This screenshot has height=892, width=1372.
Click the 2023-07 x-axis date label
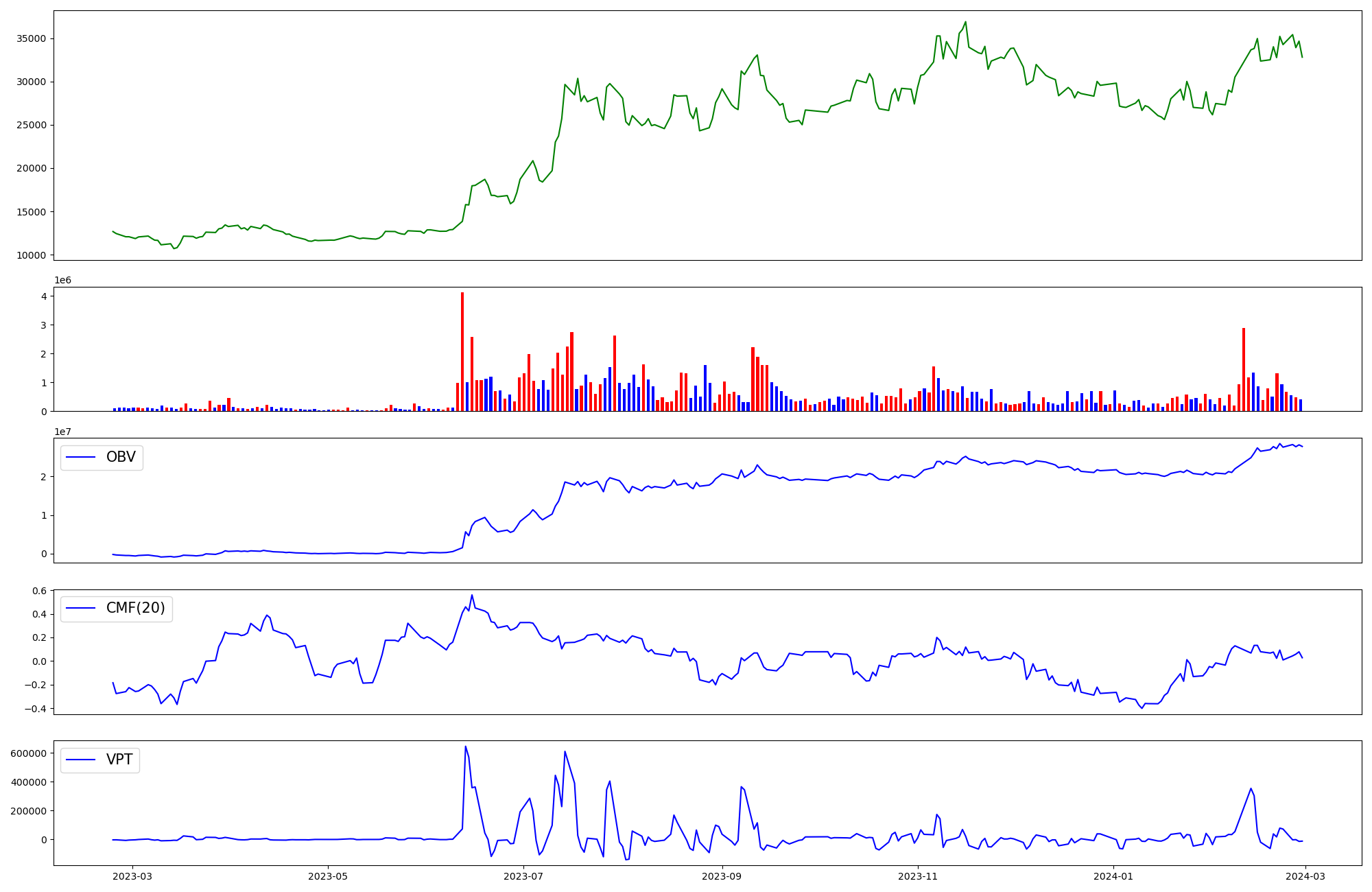(x=523, y=876)
